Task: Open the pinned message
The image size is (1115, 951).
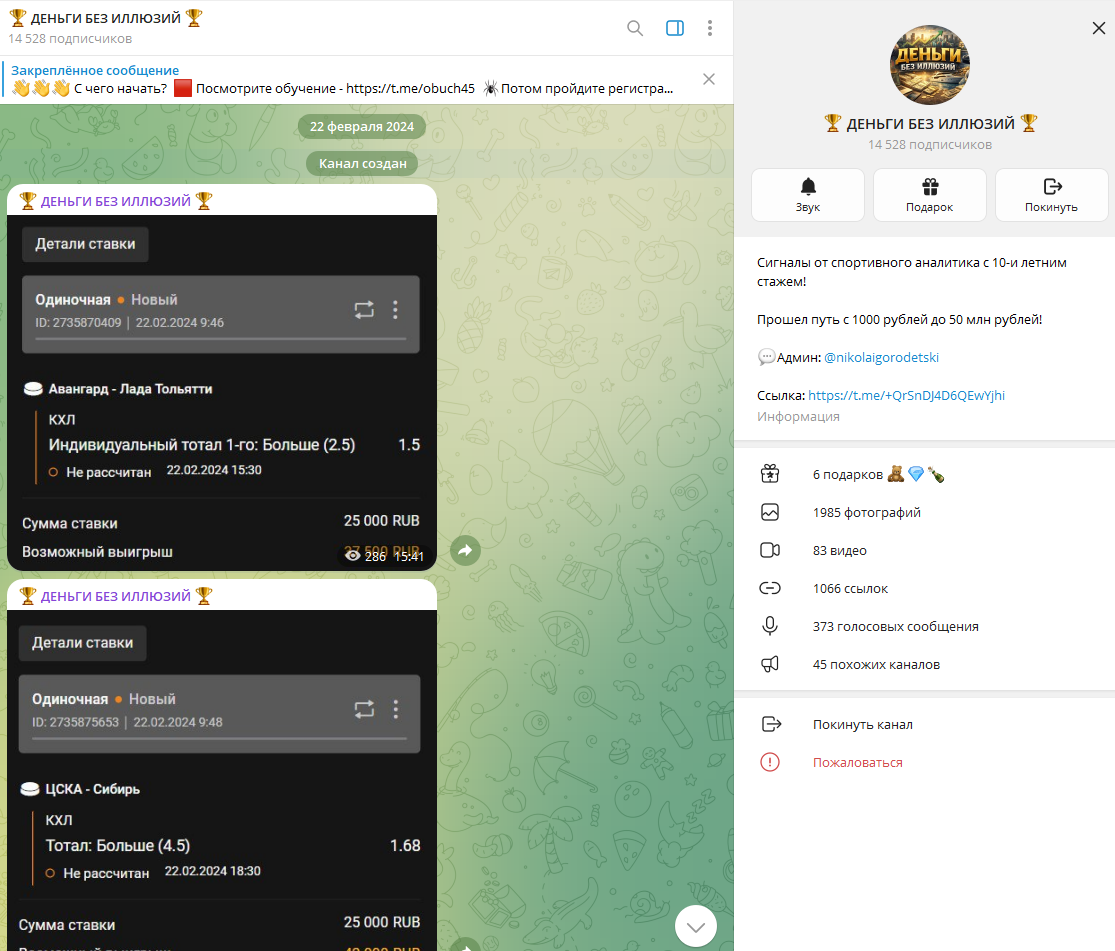Action: (x=341, y=80)
